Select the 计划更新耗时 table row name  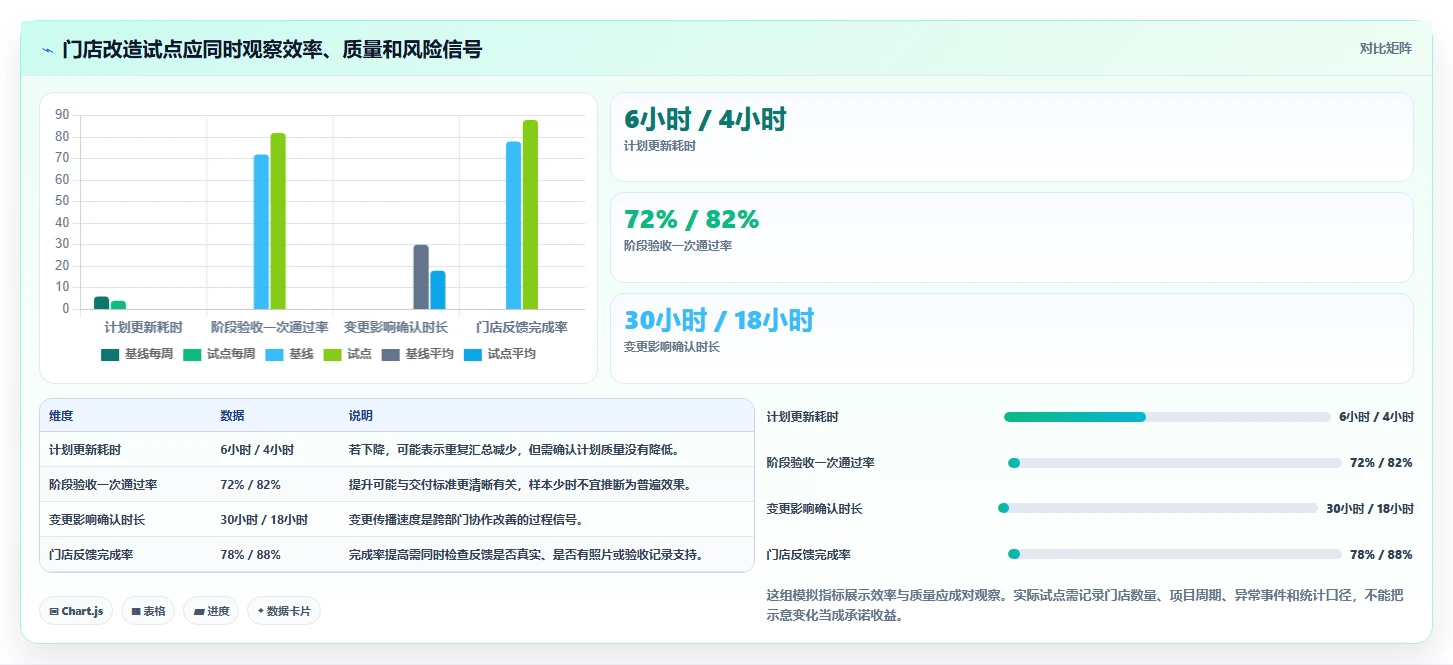point(85,450)
